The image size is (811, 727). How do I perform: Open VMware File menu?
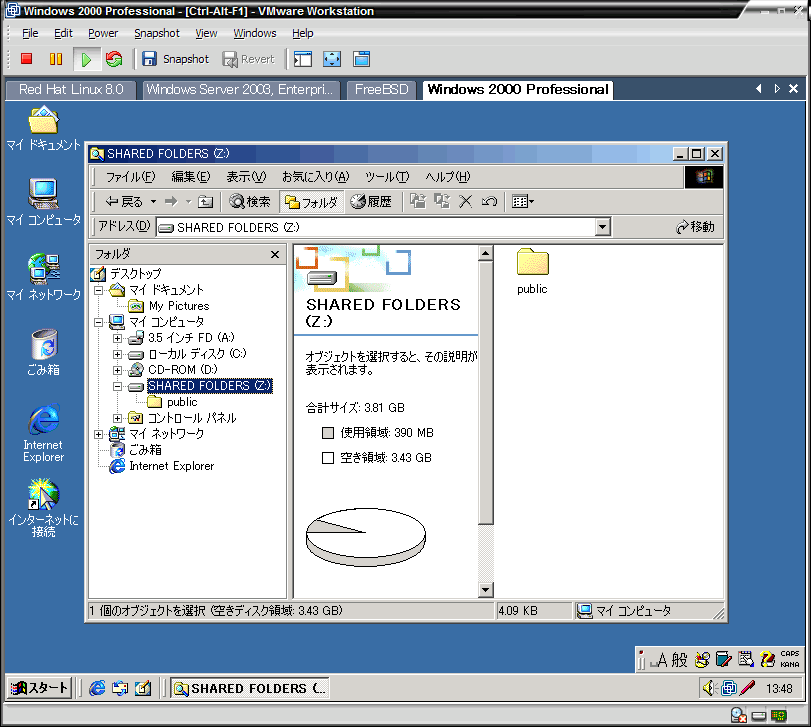click(x=30, y=33)
